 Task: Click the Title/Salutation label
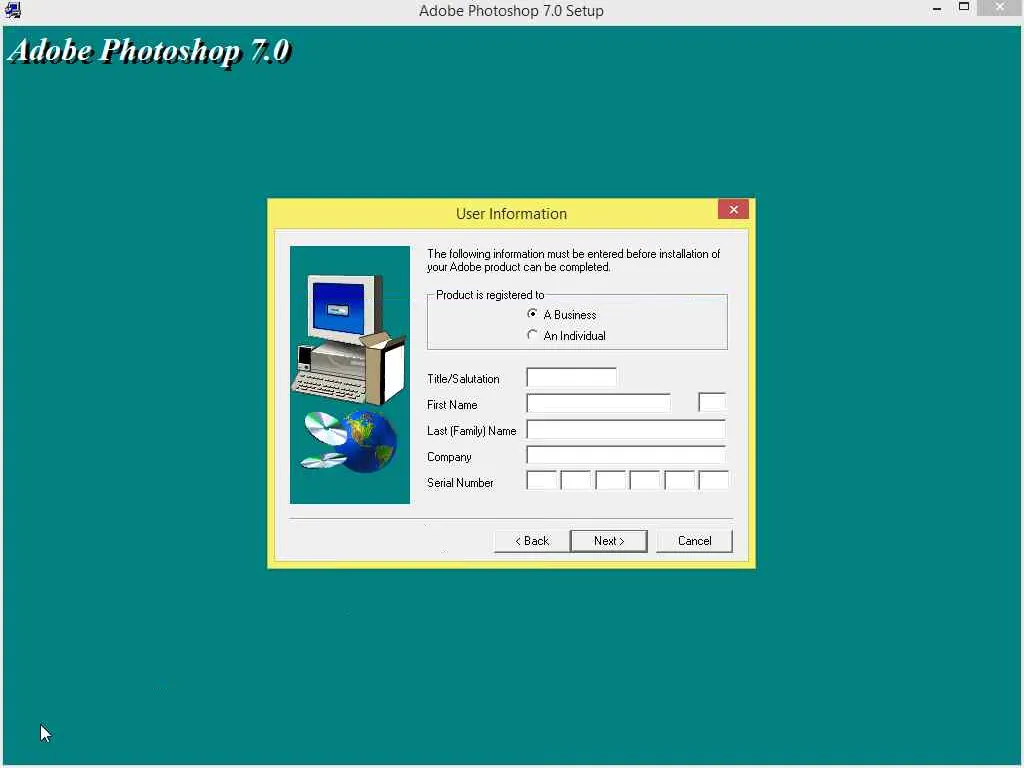[463, 379]
